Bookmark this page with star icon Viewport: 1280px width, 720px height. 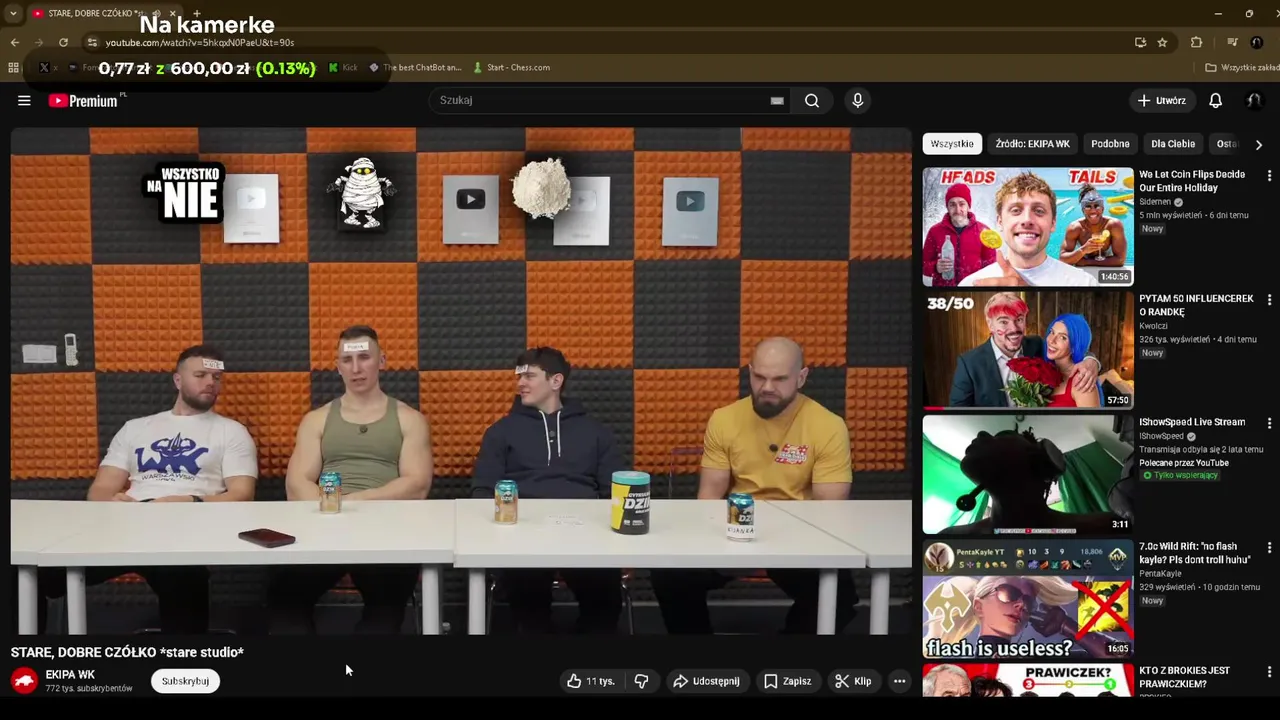(x=1162, y=42)
